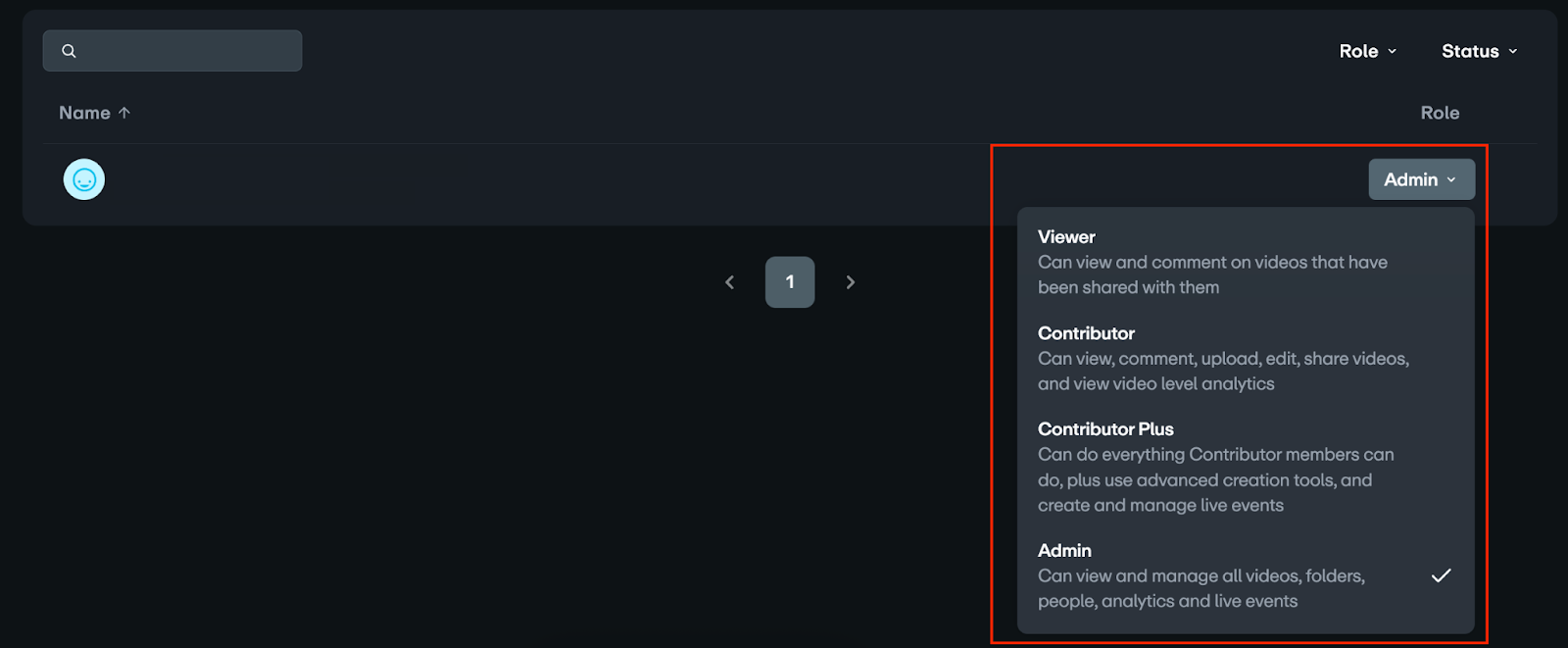
Task: Select the Admin role option
Action: pos(1201,575)
